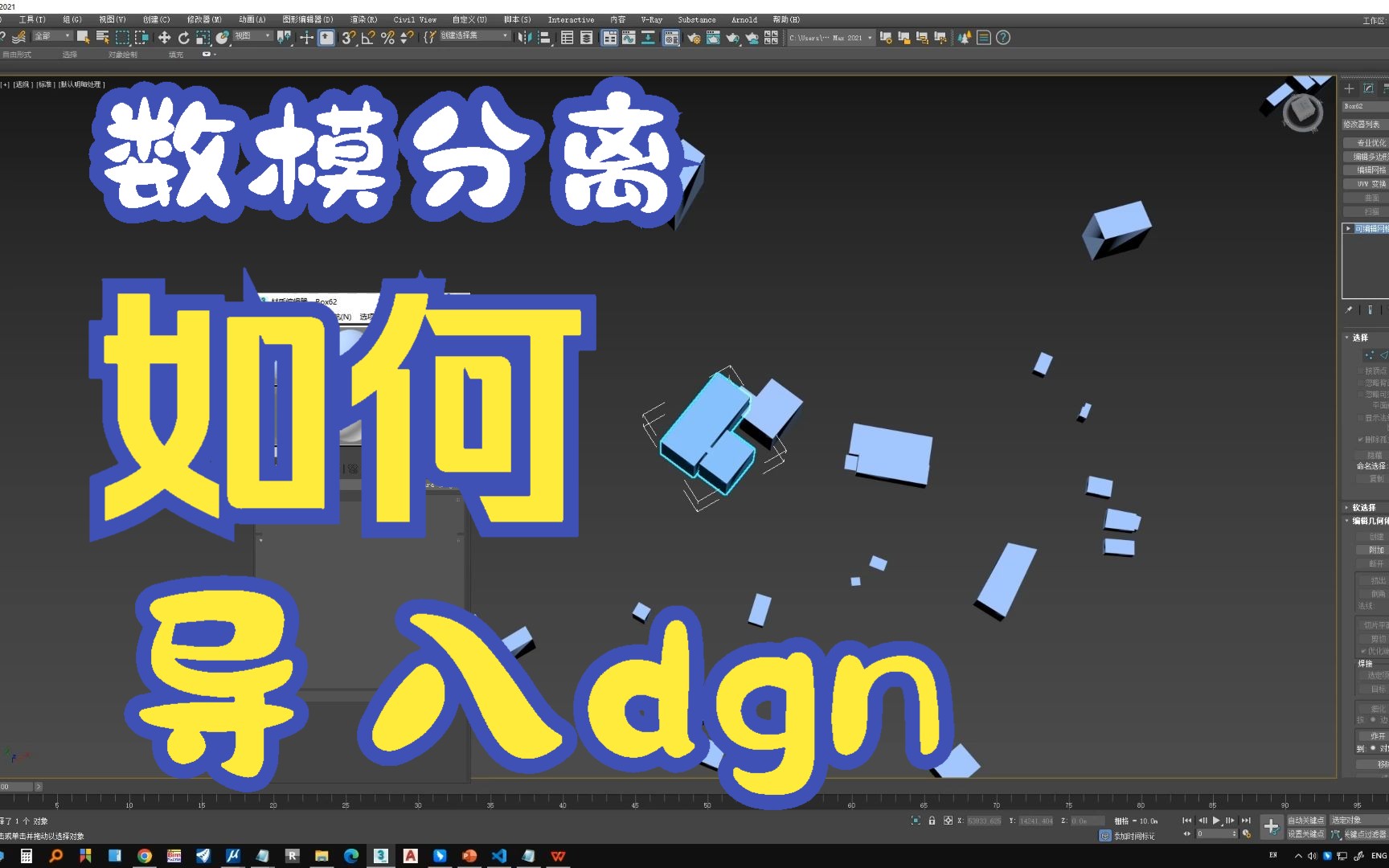Open the 修改器列表 modifier dropdown
This screenshot has height=868, width=1389.
click(x=1365, y=125)
